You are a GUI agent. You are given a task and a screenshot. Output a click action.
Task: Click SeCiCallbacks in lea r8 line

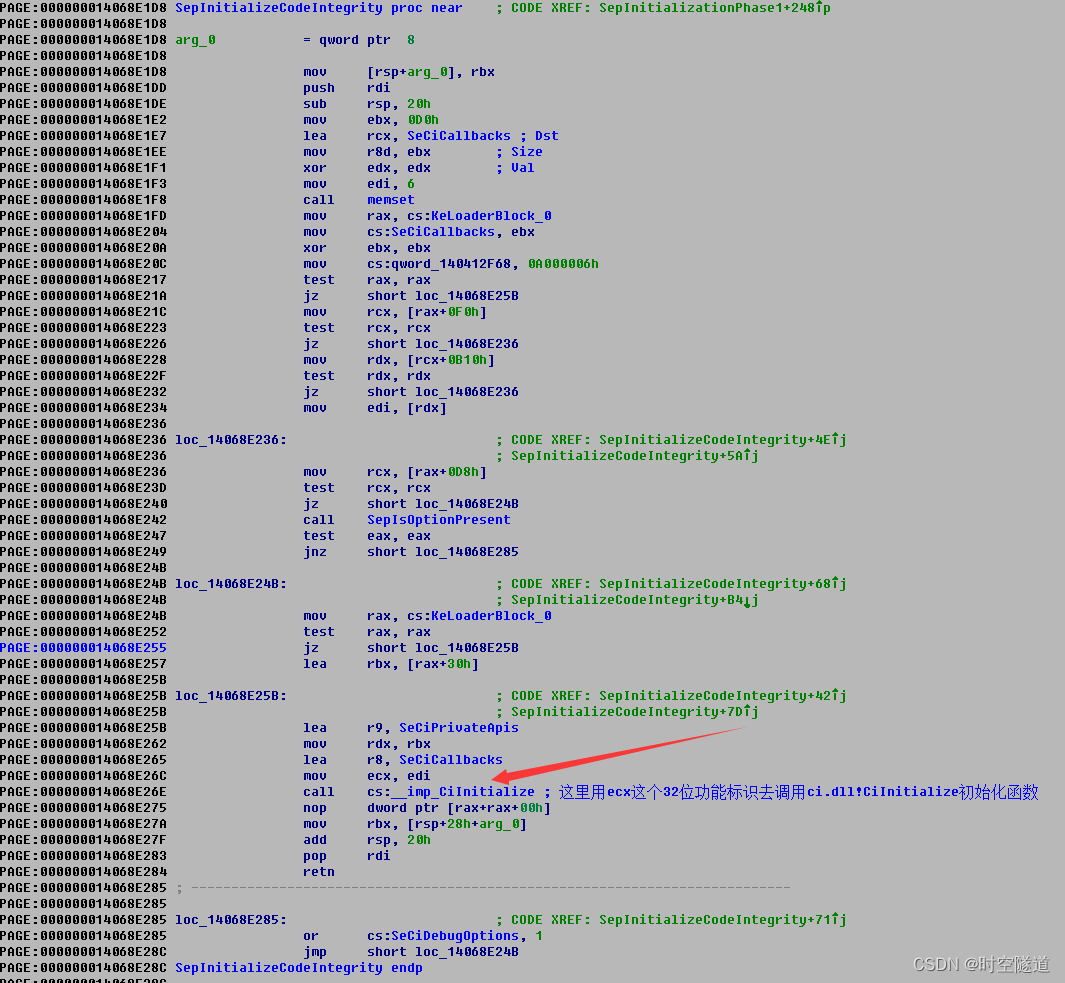point(450,760)
